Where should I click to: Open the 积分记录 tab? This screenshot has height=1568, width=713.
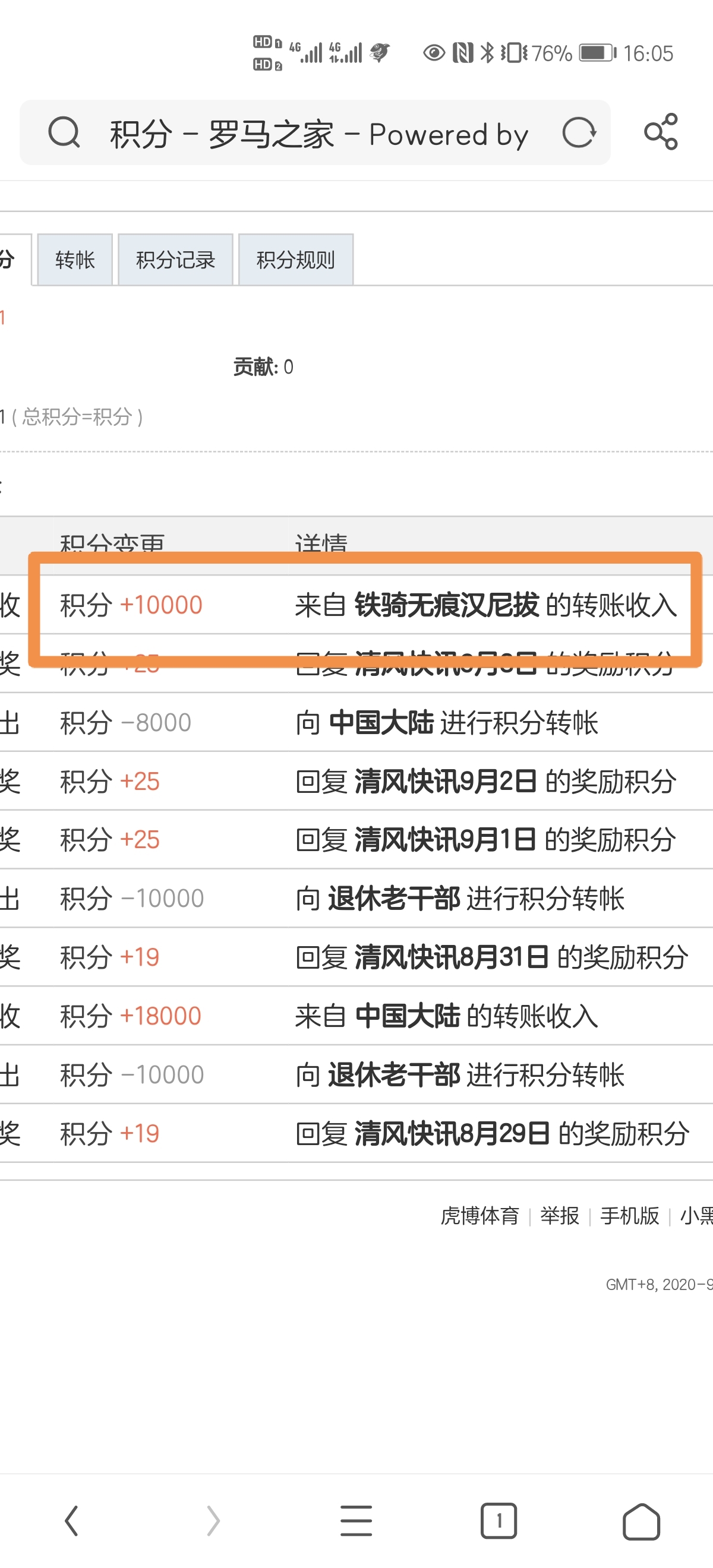pos(175,260)
